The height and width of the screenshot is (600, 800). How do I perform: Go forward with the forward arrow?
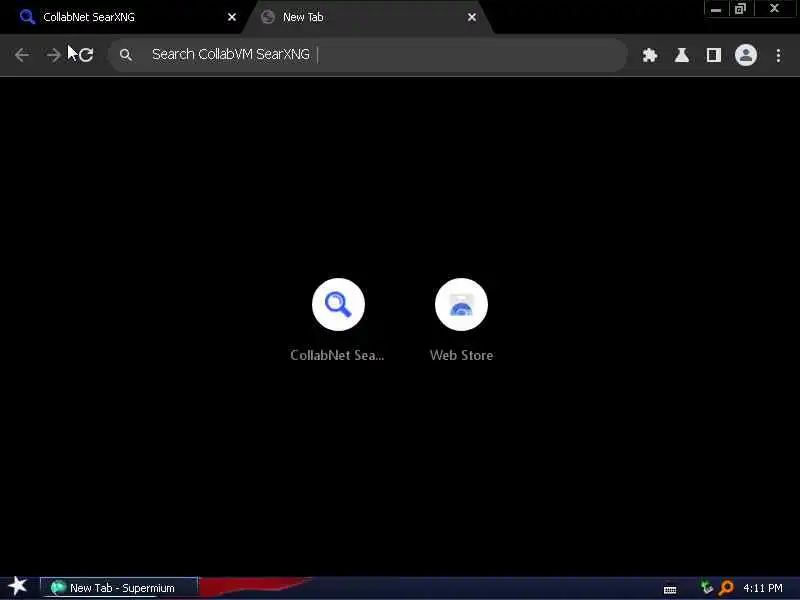[53, 55]
